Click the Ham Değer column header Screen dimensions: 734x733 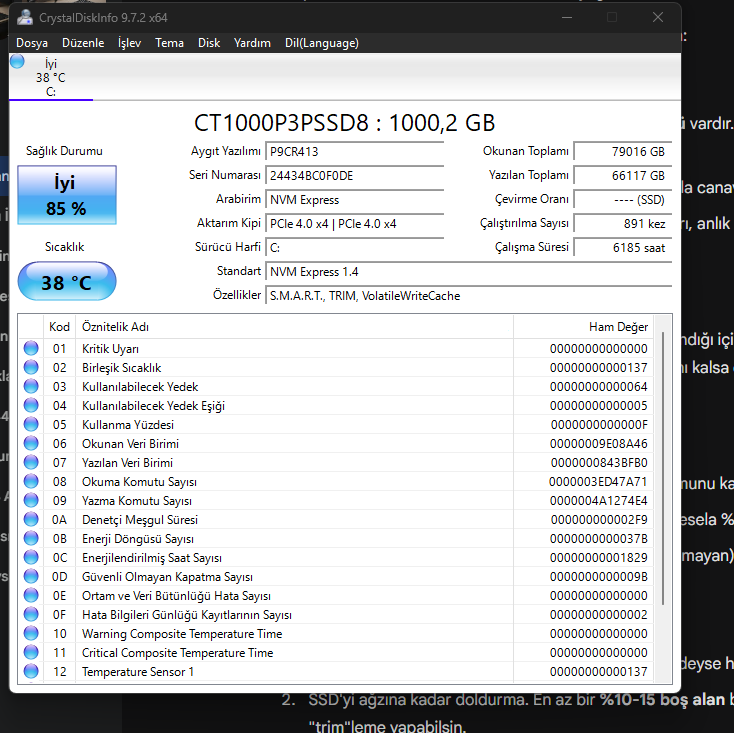tap(583, 327)
